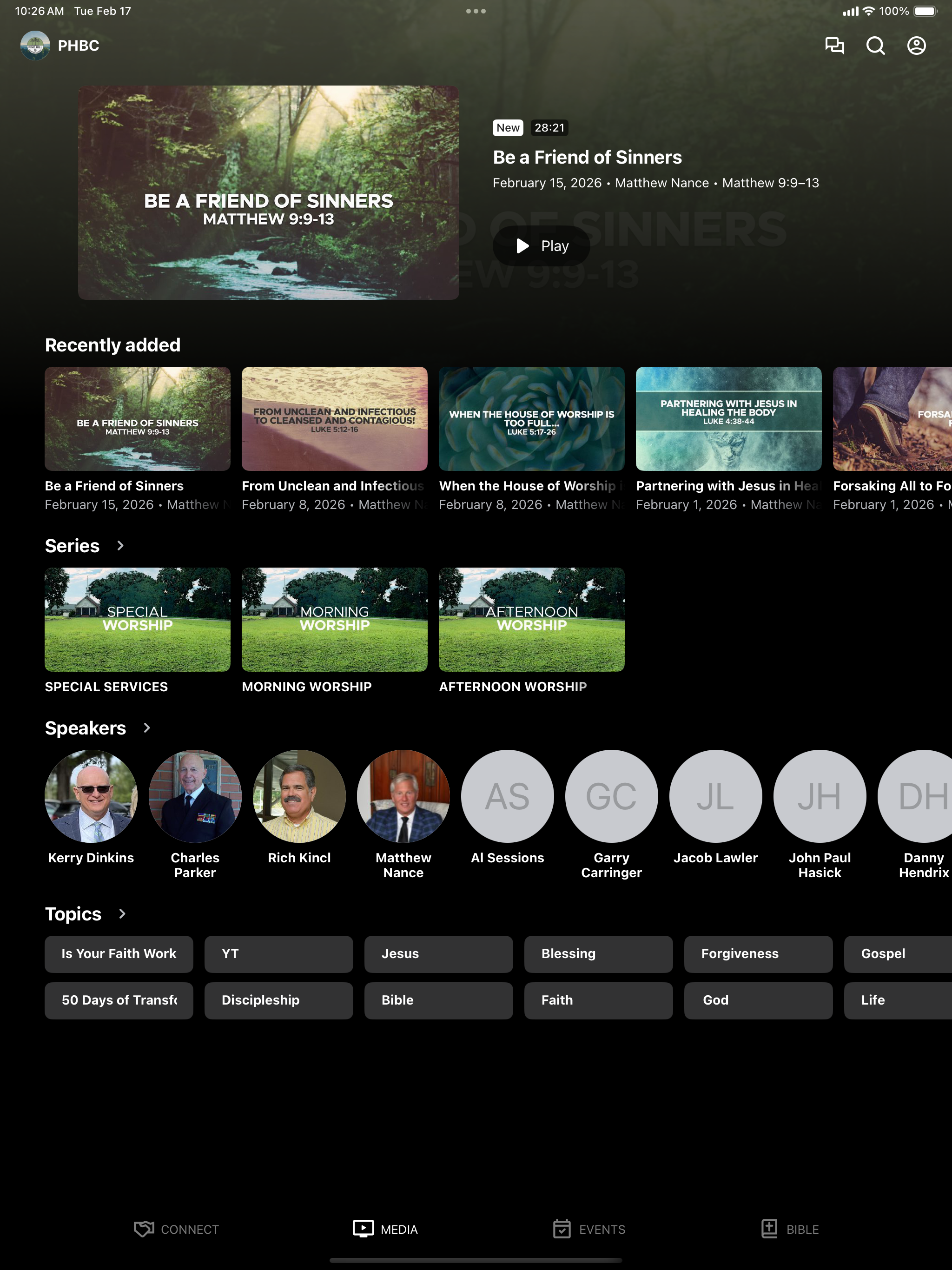Select the AS Al Sessions avatar
952x1270 pixels.
point(508,796)
